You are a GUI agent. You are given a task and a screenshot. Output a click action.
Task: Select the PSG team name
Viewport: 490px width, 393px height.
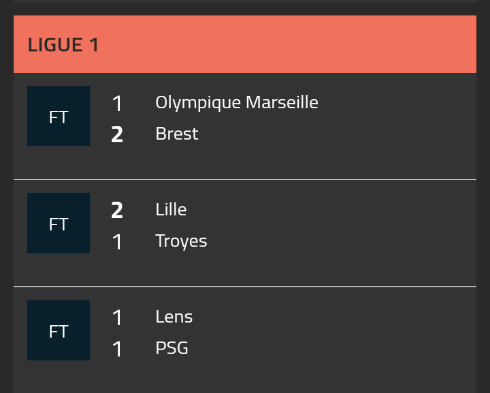pyautogui.click(x=172, y=348)
